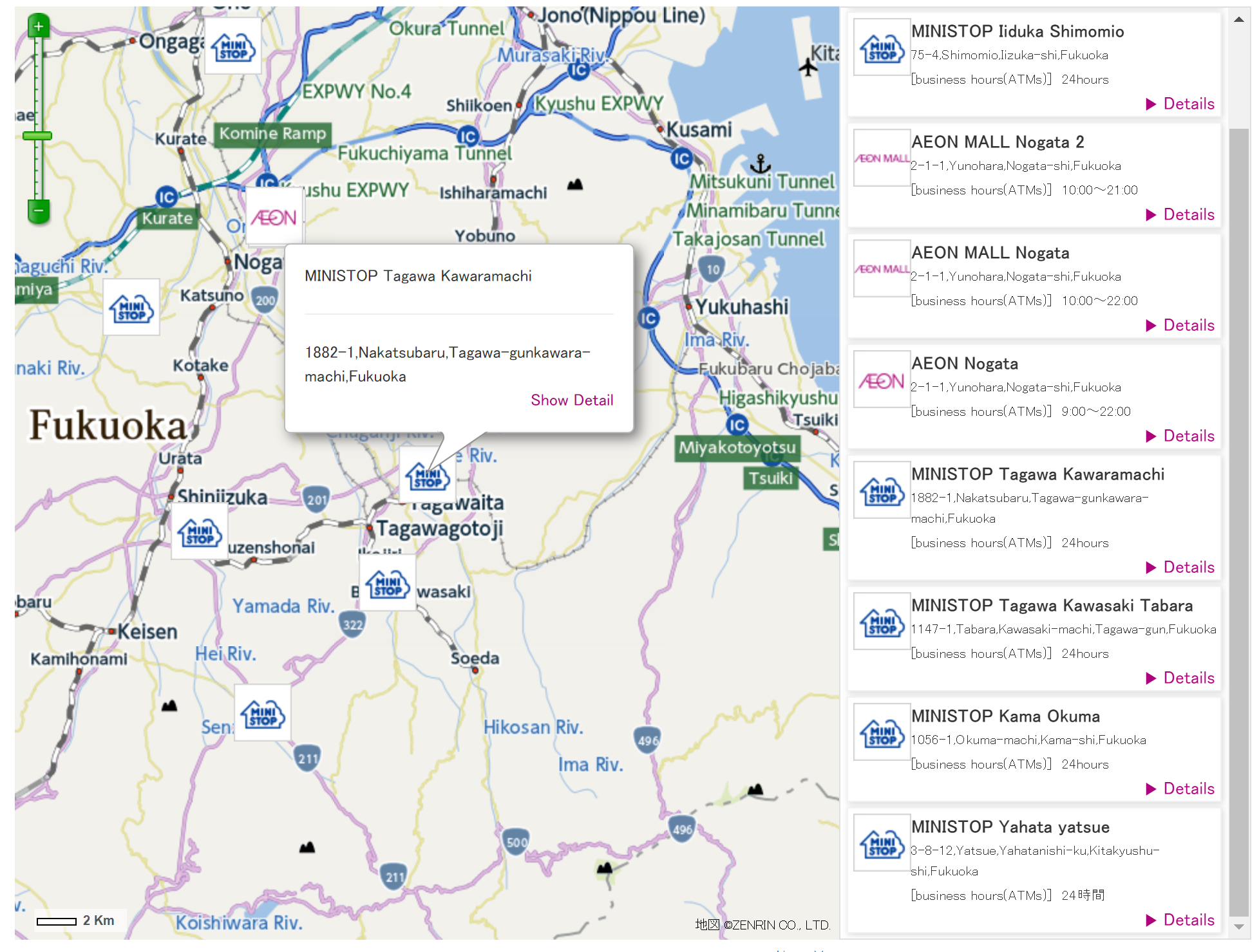Viewport: 1259px width, 952px height.
Task: Open Details for MINISTOP Tagawa Kawaramachi in the list
Action: [x=1180, y=567]
